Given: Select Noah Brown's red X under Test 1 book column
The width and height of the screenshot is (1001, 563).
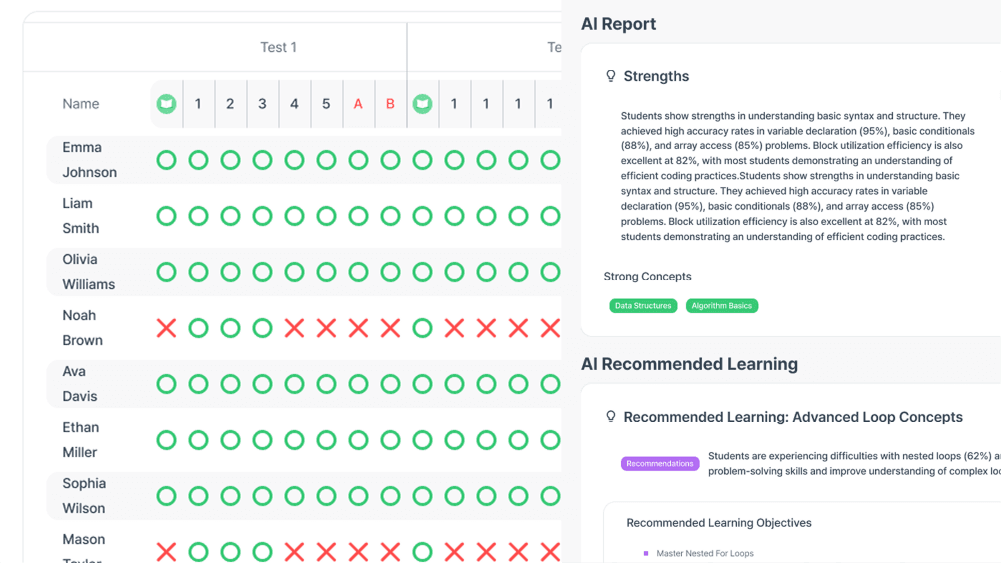Looking at the screenshot, I should tap(167, 328).
